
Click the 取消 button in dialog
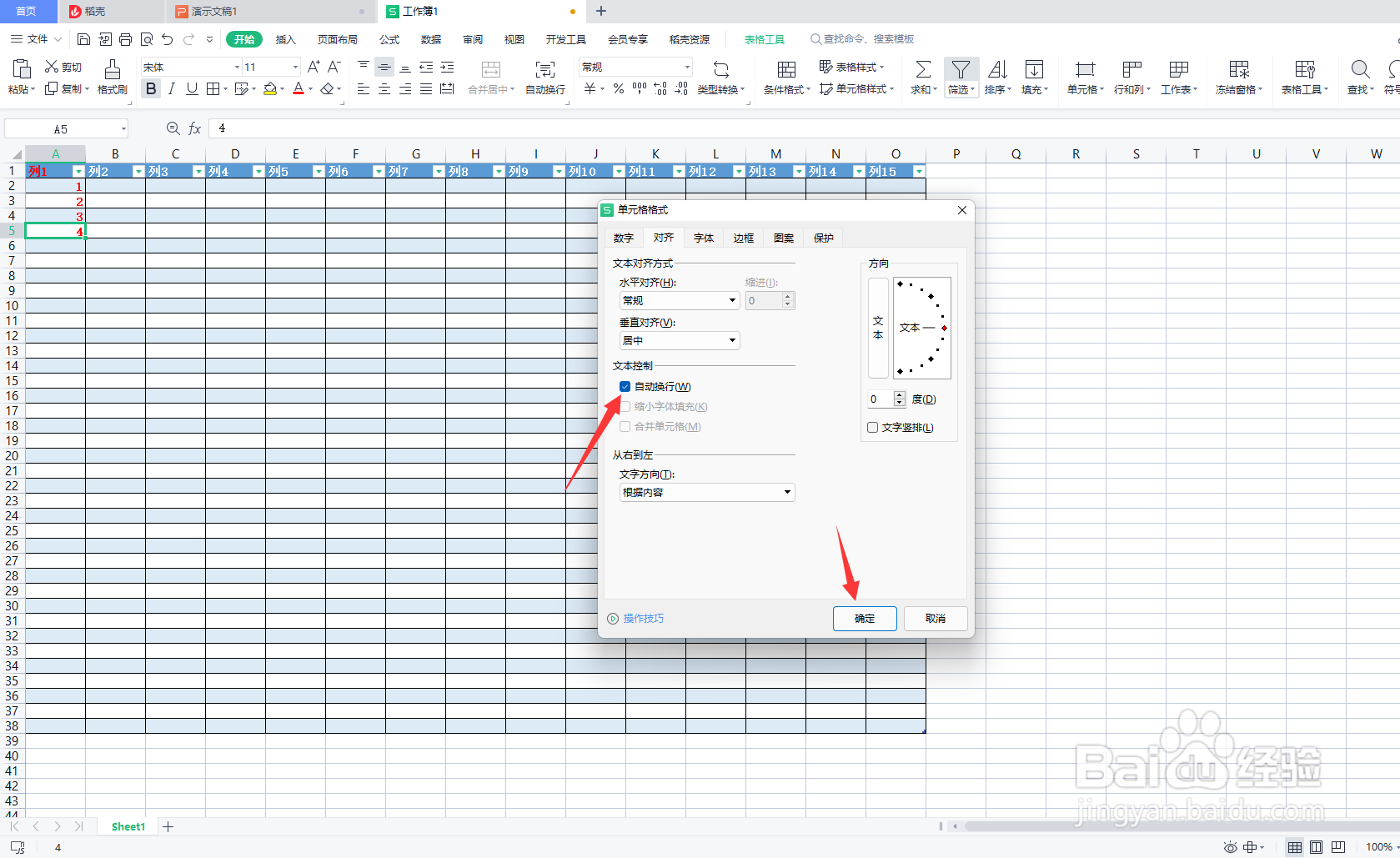coord(936,619)
